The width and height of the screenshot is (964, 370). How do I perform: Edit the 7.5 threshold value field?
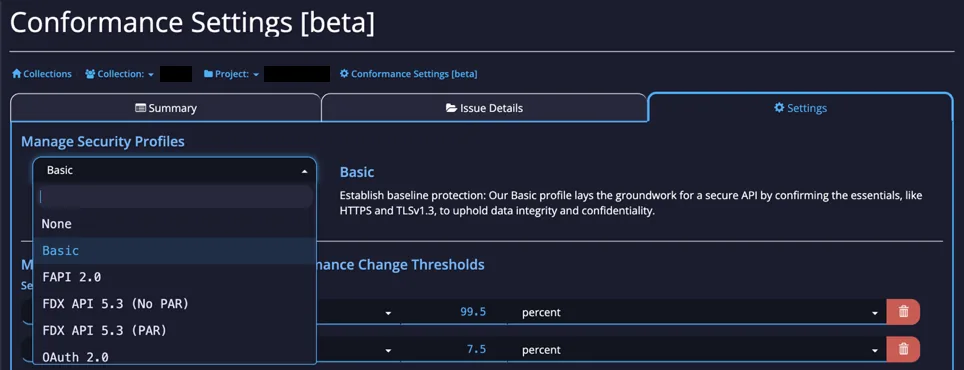(x=454, y=349)
